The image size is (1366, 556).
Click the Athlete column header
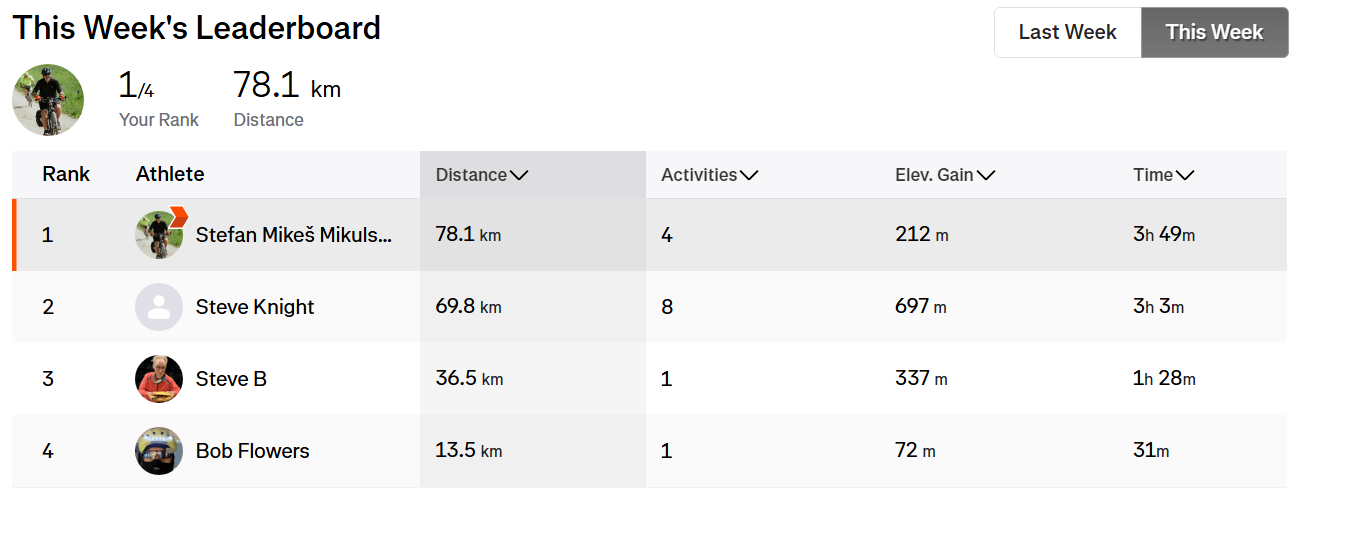(x=170, y=174)
